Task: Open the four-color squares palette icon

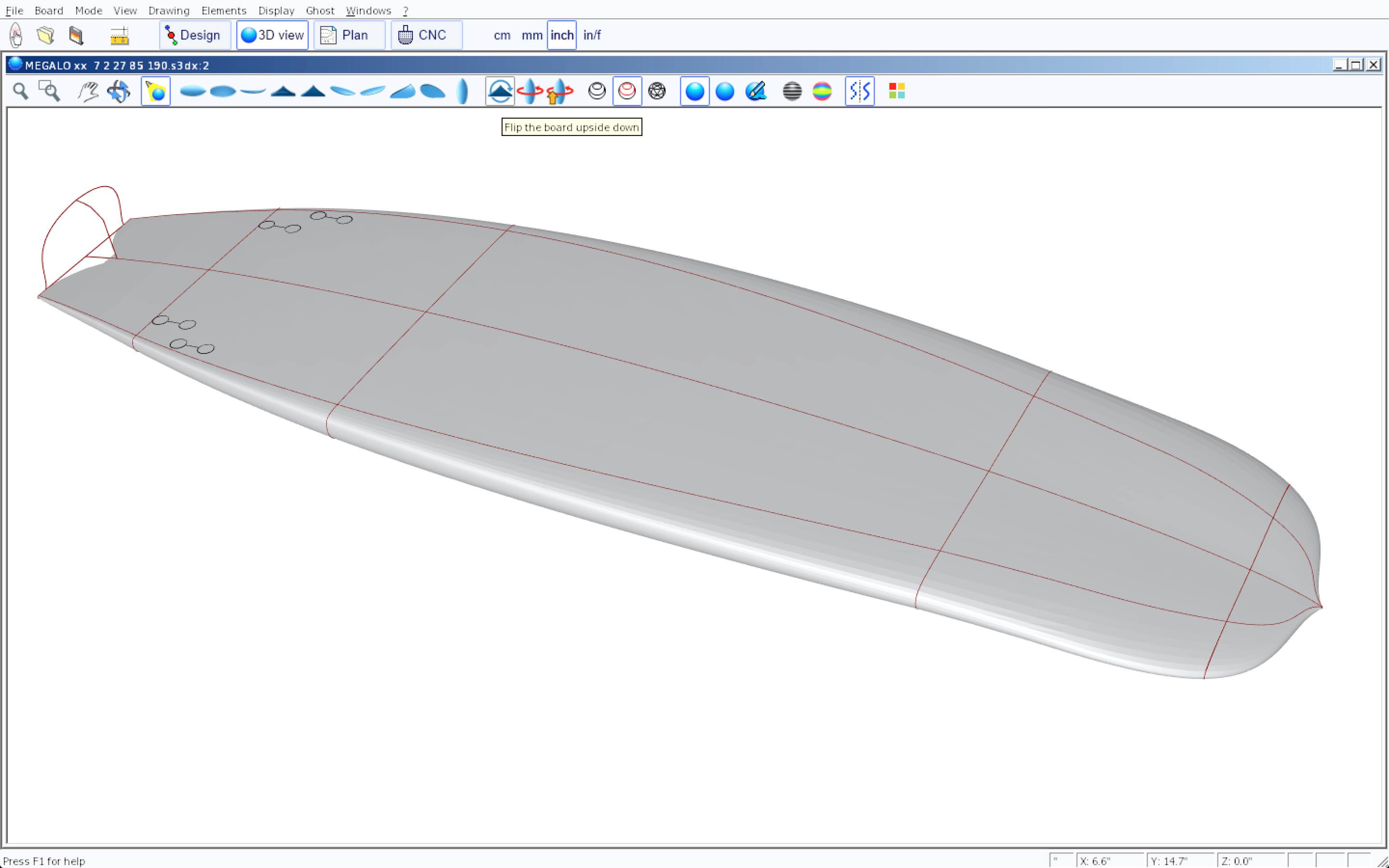Action: pyautogui.click(x=897, y=91)
